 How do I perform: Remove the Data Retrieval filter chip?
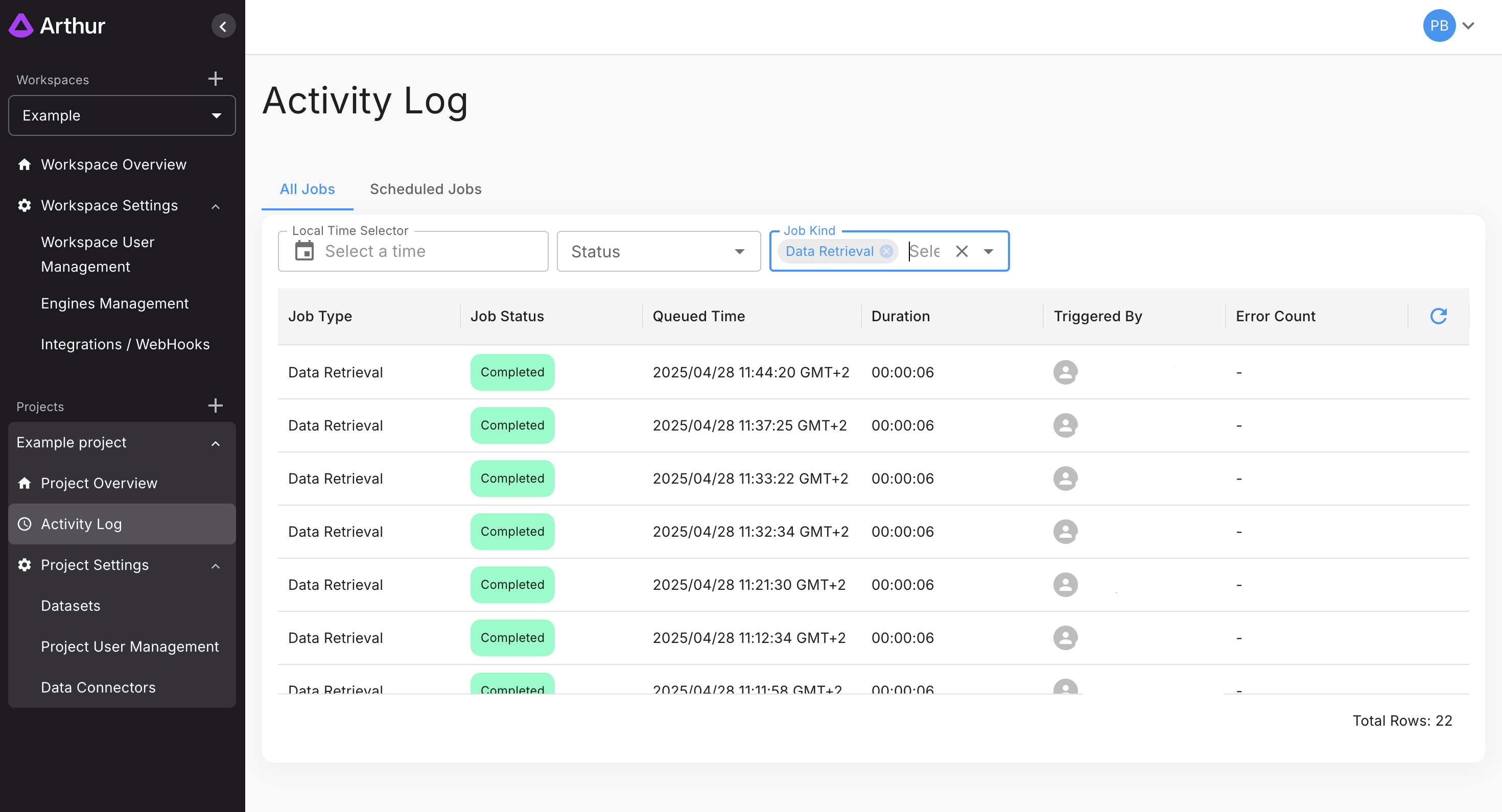(886, 251)
